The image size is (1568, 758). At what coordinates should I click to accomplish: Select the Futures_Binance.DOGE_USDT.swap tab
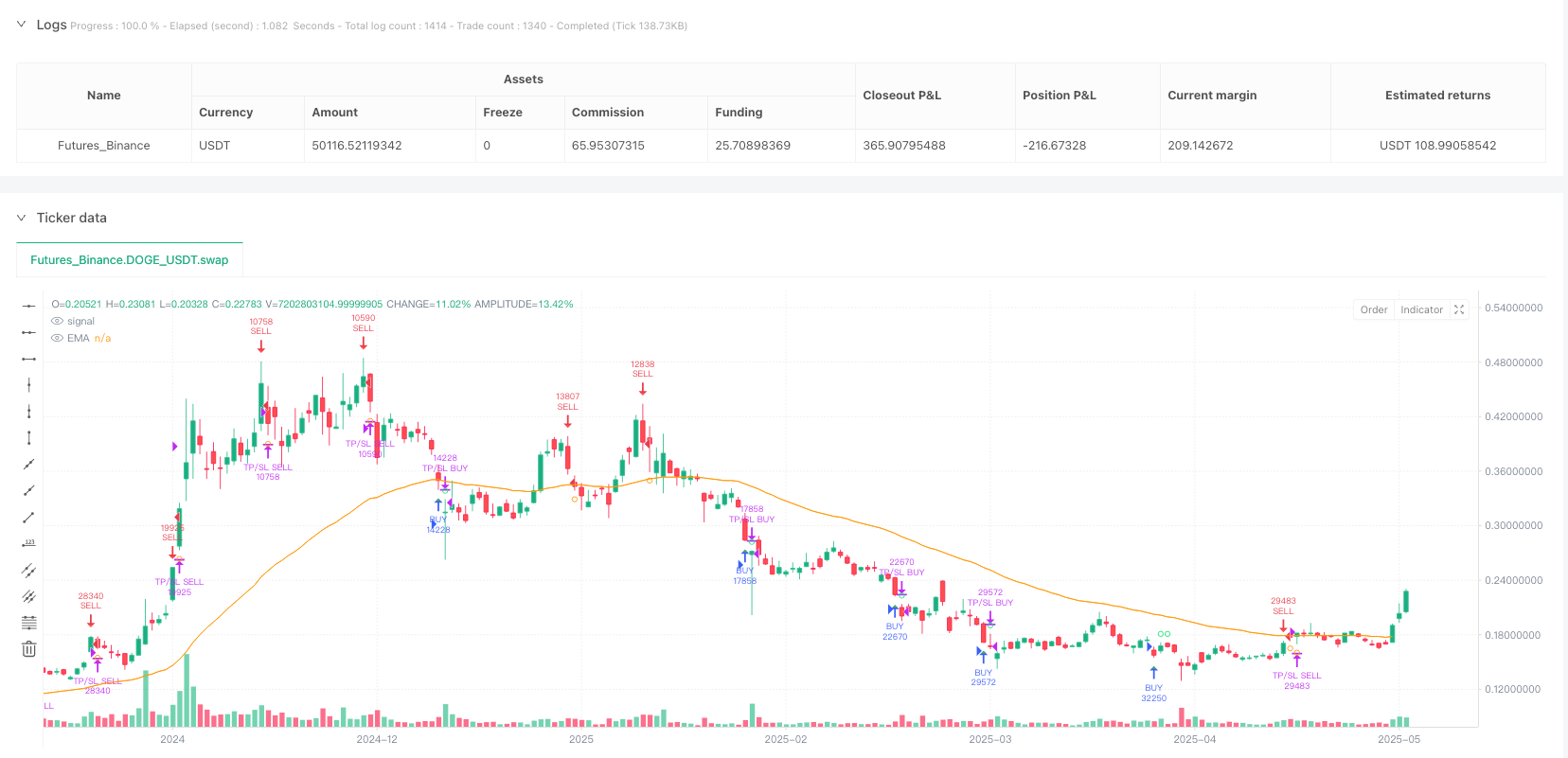[130, 260]
